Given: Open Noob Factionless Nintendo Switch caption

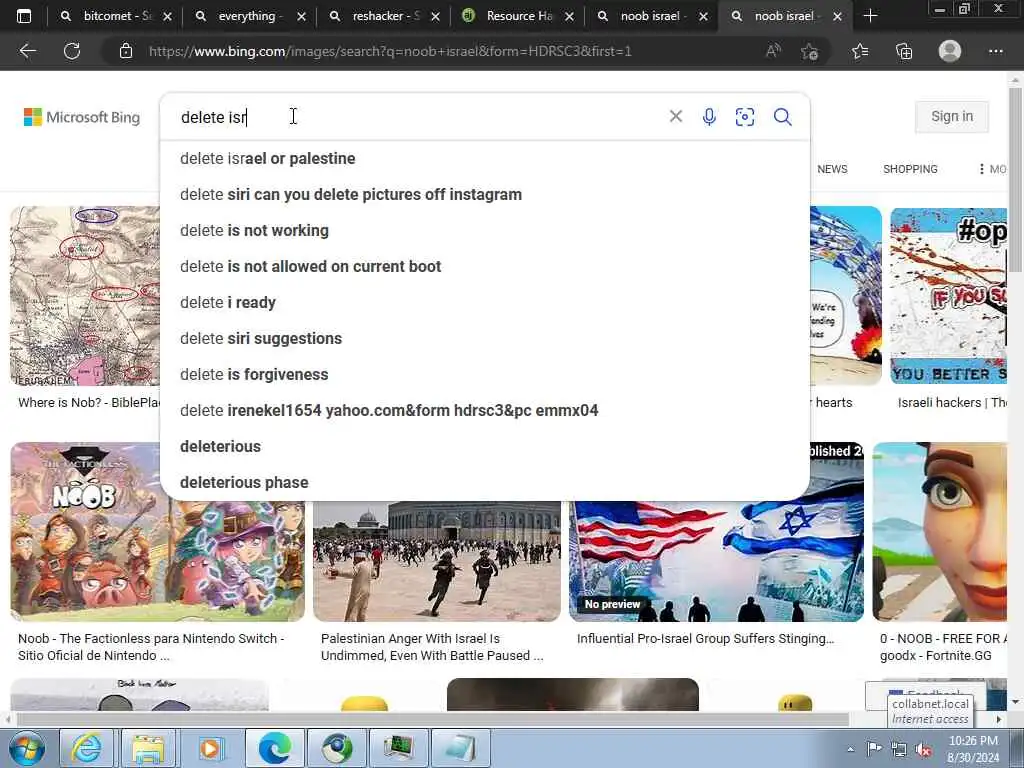Looking at the screenshot, I should tap(151, 647).
